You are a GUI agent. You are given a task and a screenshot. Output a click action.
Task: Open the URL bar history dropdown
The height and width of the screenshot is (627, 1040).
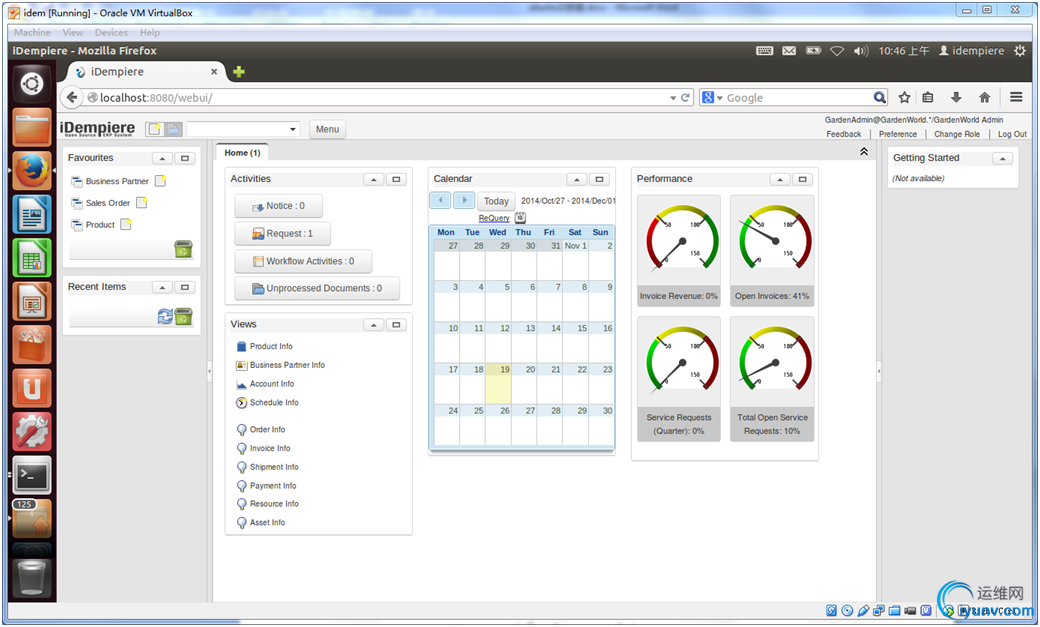pyautogui.click(x=673, y=98)
